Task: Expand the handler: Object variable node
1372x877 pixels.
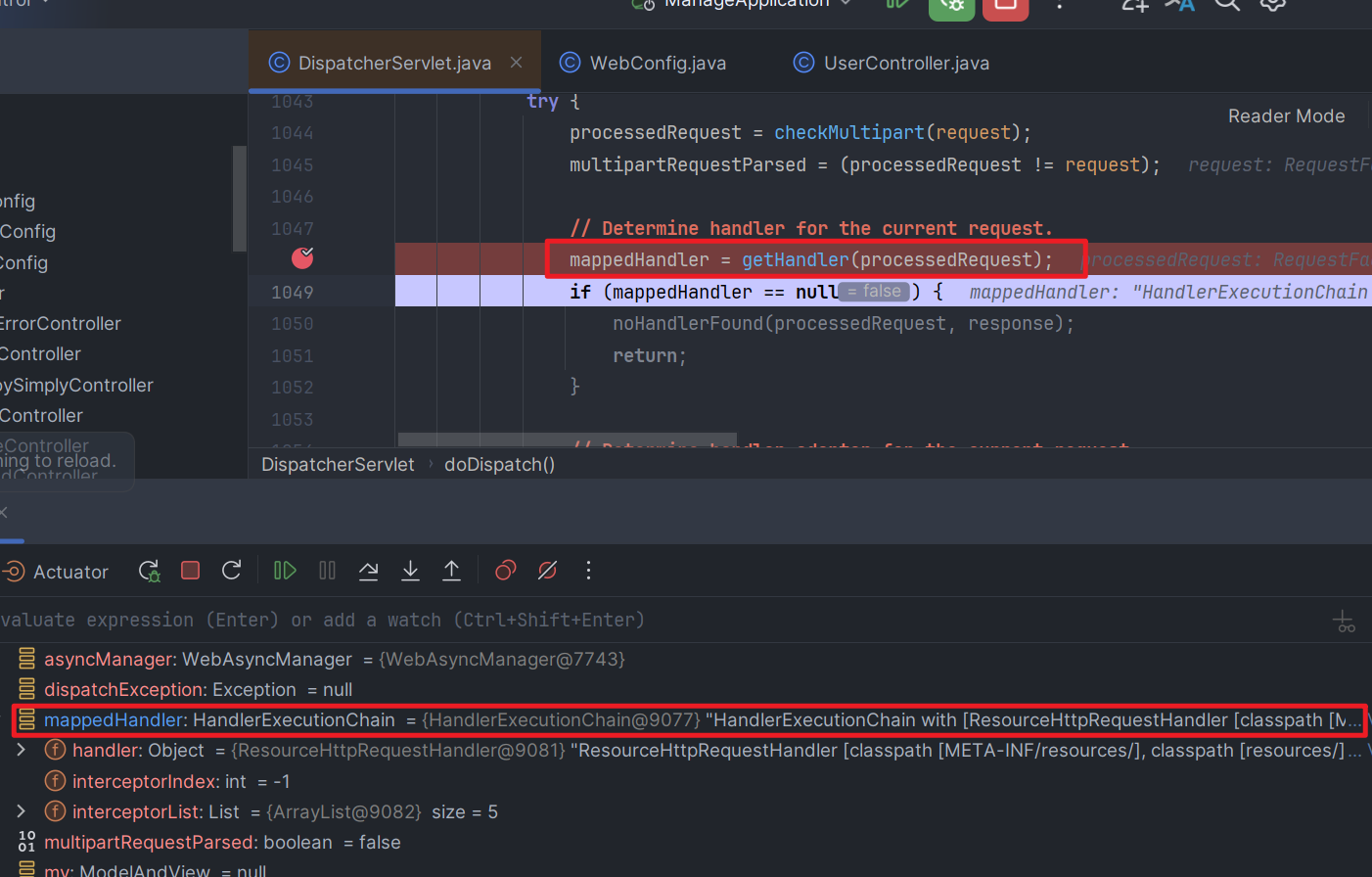Action: click(x=21, y=751)
